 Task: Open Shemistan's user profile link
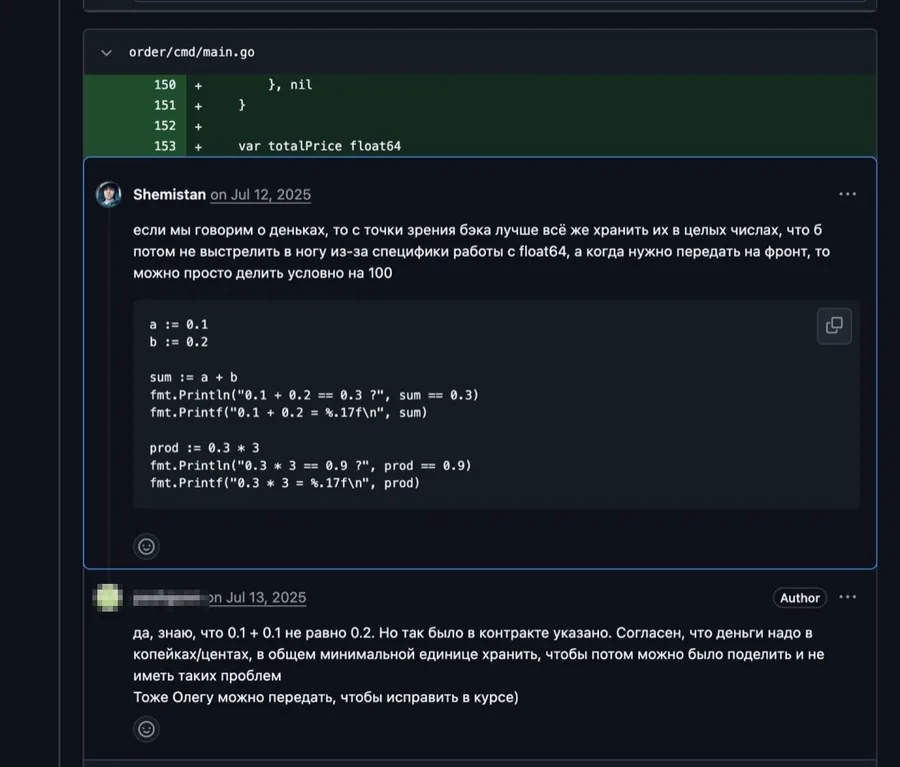[x=169, y=195]
